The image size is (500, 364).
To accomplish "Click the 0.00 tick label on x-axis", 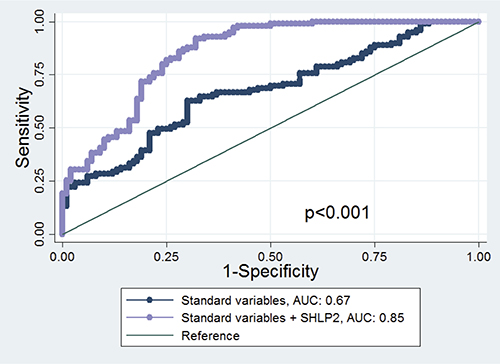I will (62, 257).
